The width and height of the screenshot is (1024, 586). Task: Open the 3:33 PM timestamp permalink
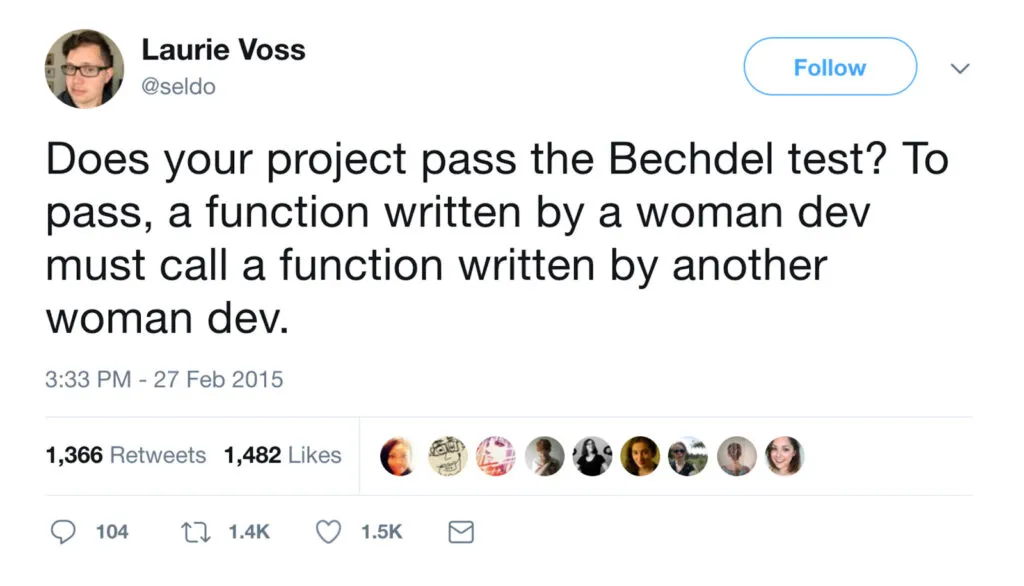[164, 380]
